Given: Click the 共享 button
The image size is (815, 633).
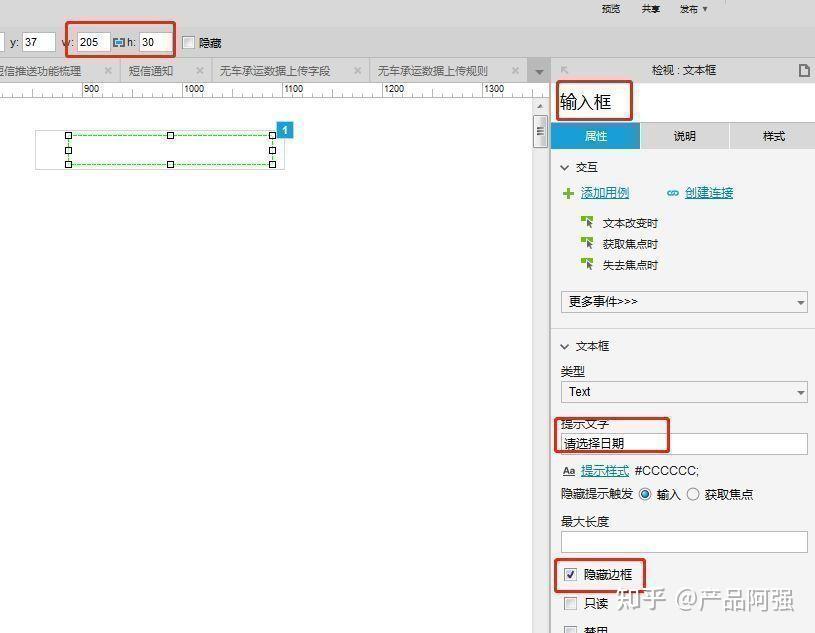Looking at the screenshot, I should pos(651,9).
